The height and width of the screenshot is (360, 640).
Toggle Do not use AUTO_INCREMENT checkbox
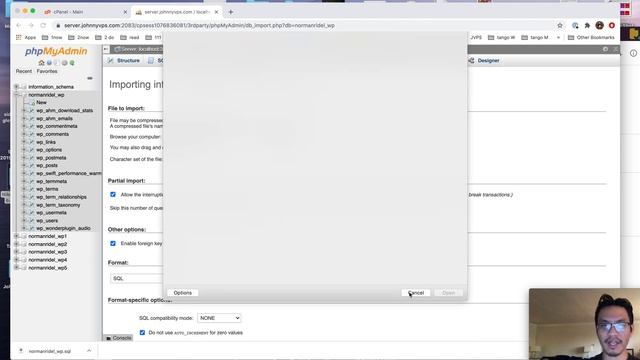[142, 333]
